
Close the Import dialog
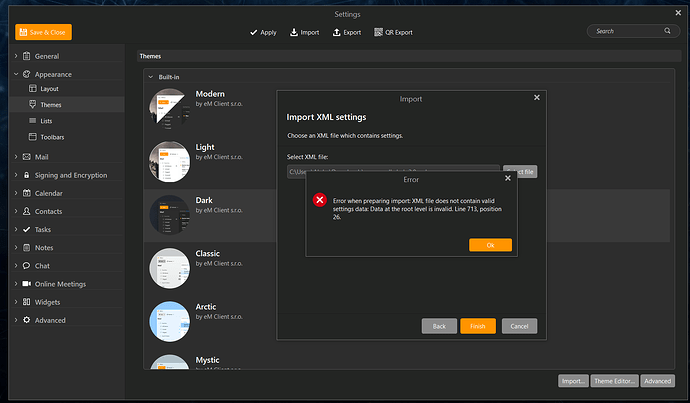pyautogui.click(x=537, y=98)
